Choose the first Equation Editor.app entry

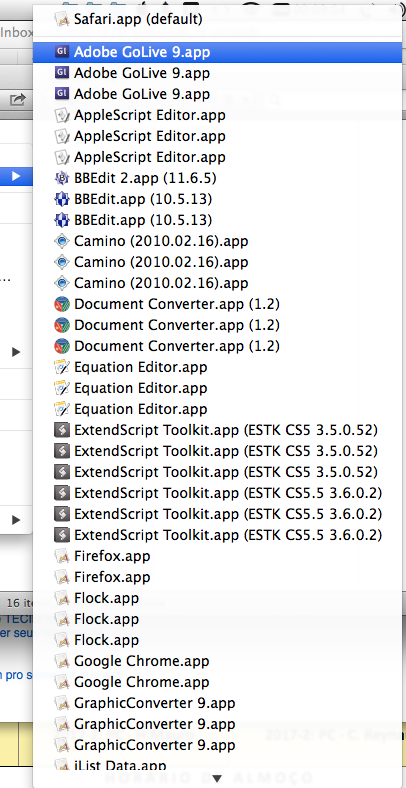(x=218, y=367)
